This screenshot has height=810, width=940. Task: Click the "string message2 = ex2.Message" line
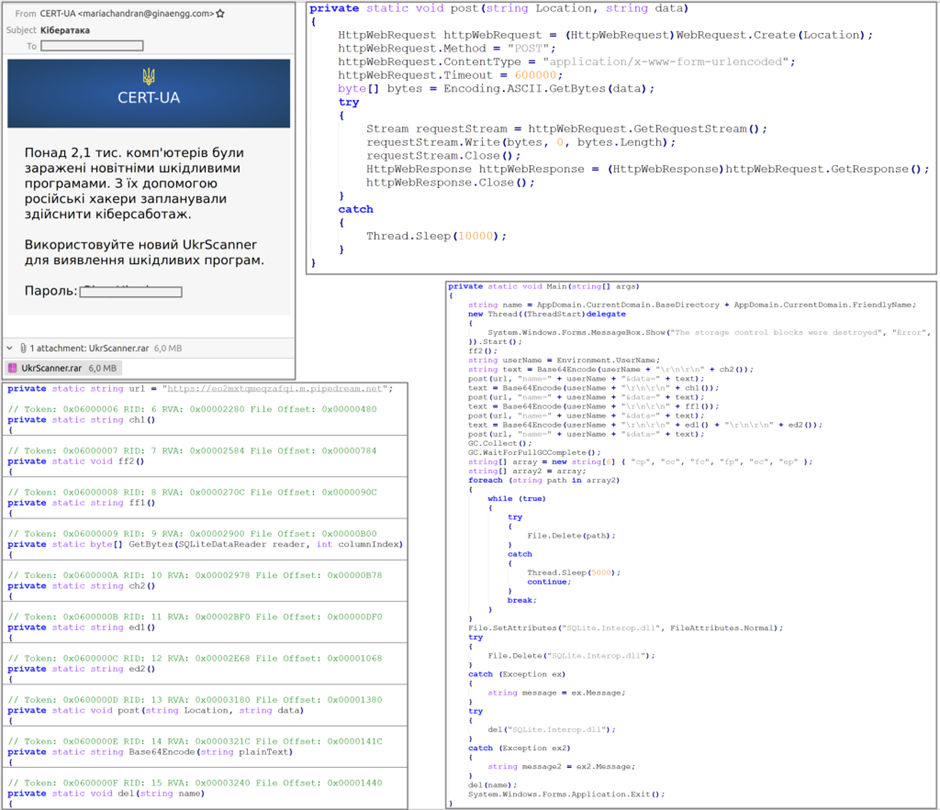pyautogui.click(x=561, y=766)
